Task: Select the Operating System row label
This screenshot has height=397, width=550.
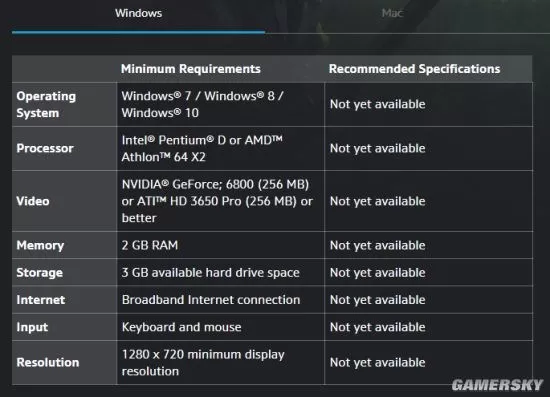Action: click(x=46, y=105)
